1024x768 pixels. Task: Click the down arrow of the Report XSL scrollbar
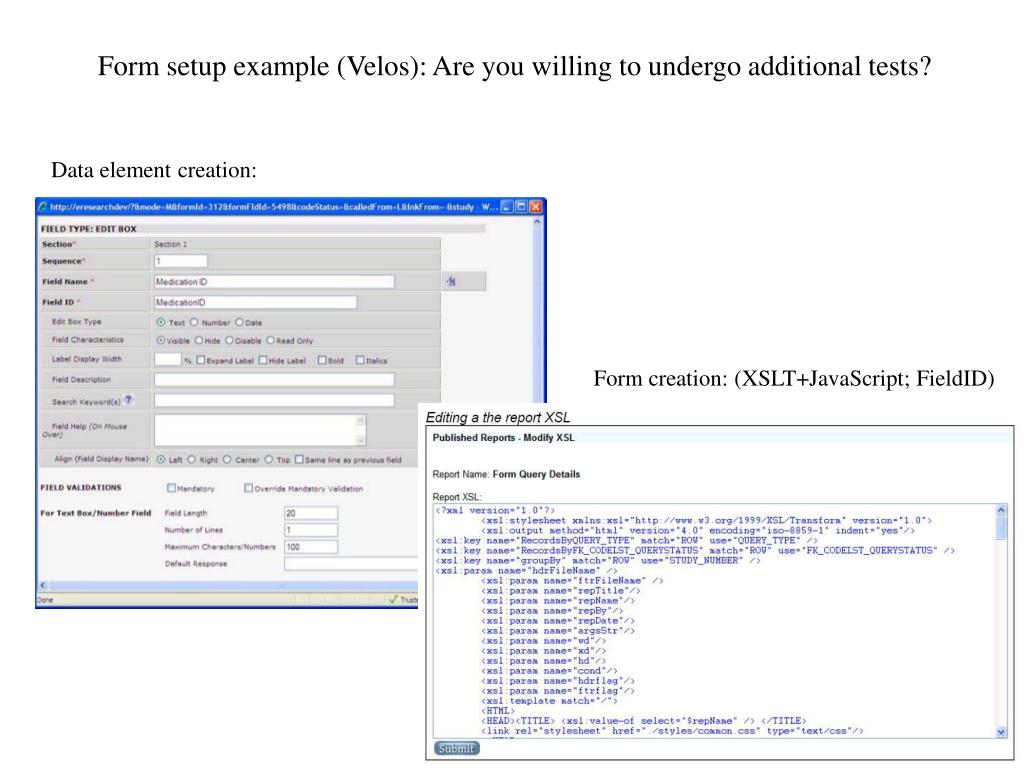(x=1002, y=732)
